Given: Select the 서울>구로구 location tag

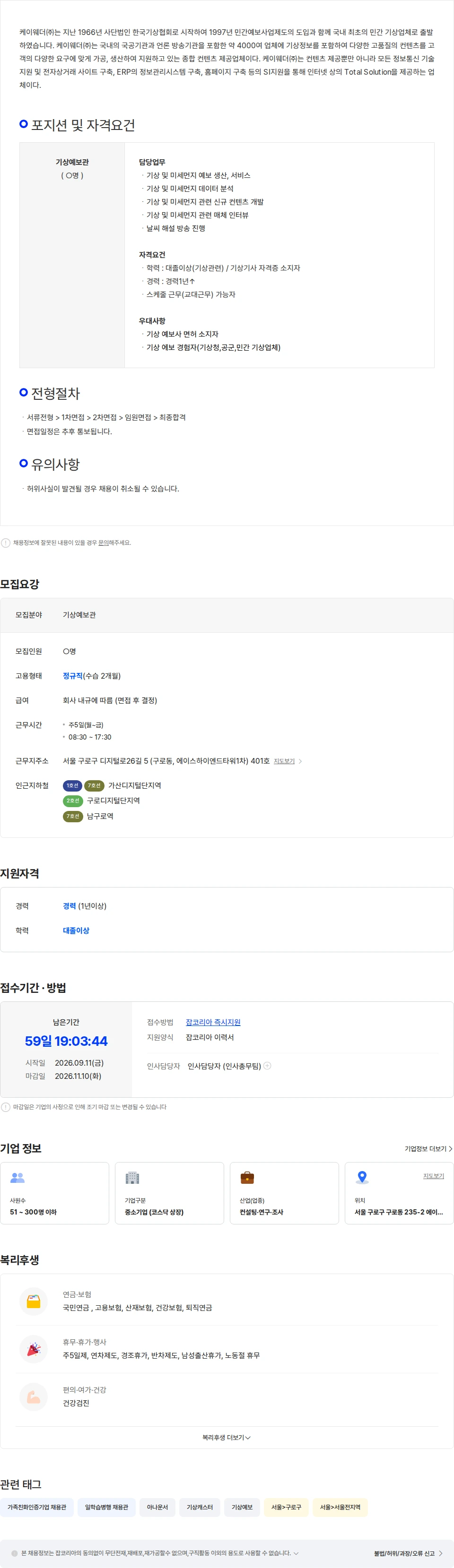Looking at the screenshot, I should click(x=287, y=1507).
